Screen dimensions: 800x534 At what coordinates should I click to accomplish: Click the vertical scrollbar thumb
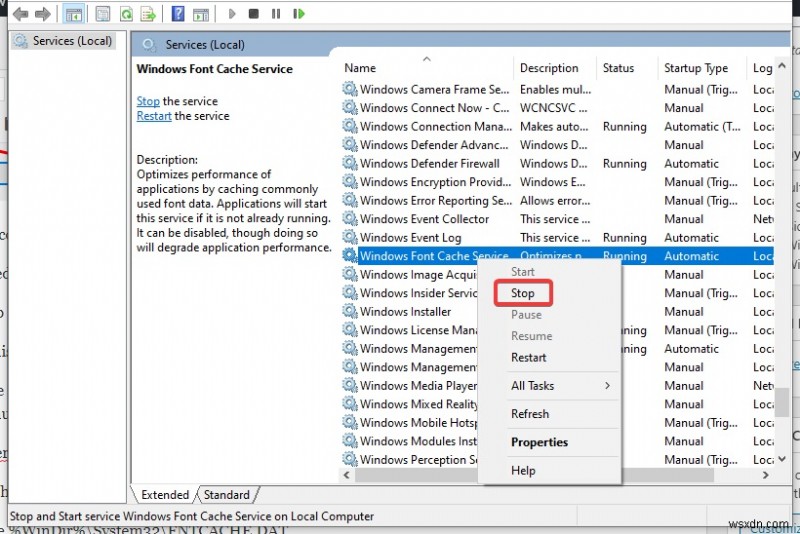point(782,402)
